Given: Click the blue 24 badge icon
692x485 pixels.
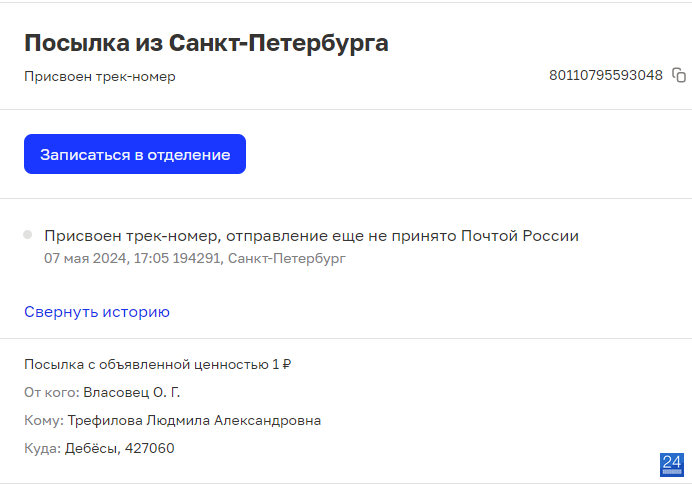Looking at the screenshot, I should pyautogui.click(x=672, y=465).
